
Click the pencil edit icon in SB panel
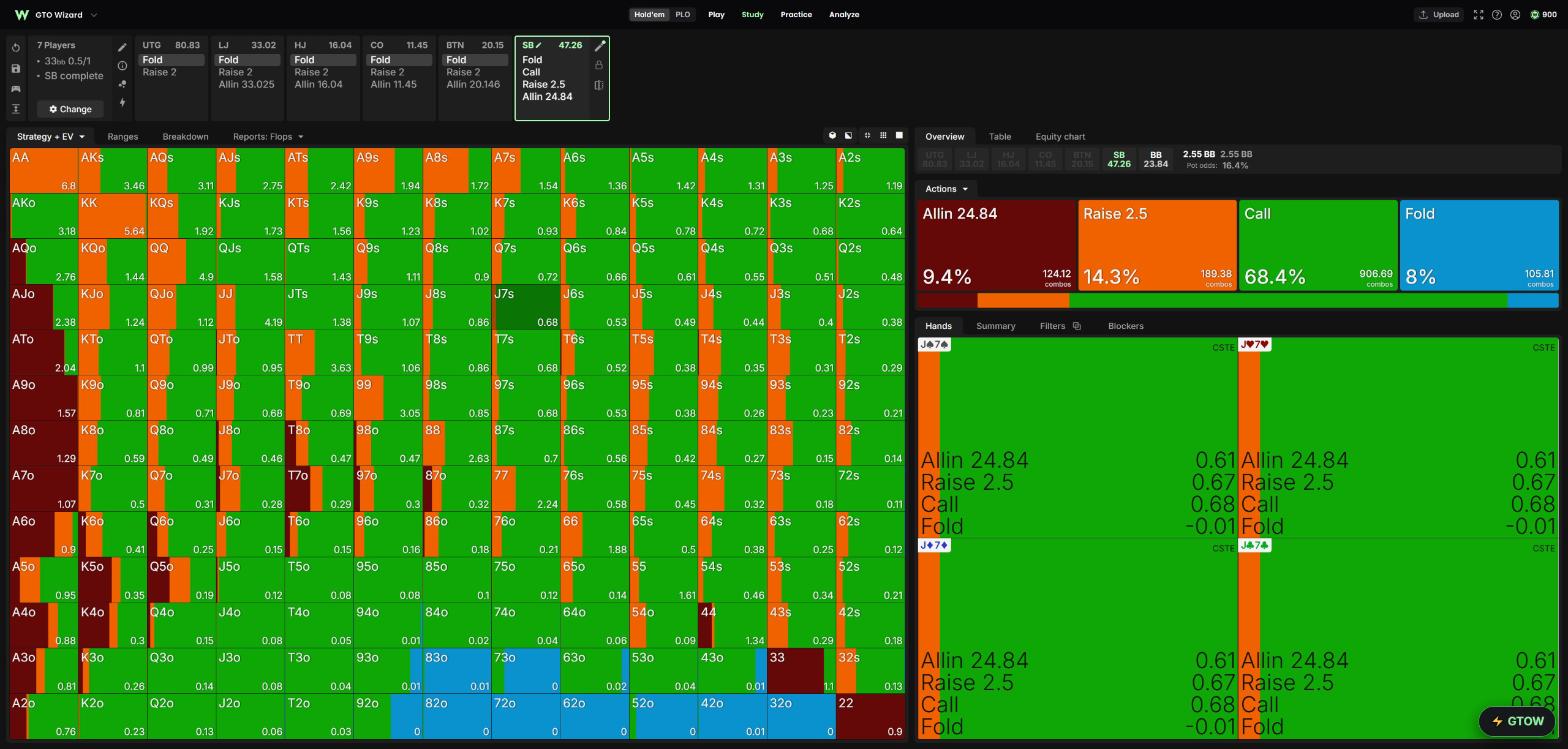(x=600, y=46)
